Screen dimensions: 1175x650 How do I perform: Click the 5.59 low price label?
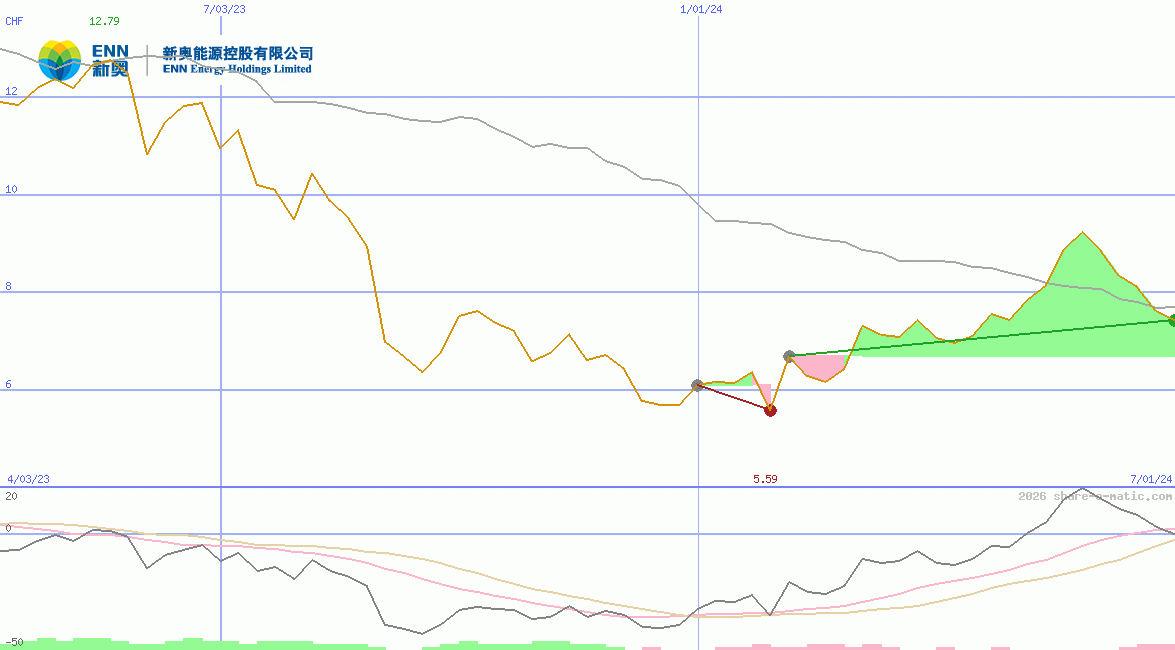(x=765, y=479)
